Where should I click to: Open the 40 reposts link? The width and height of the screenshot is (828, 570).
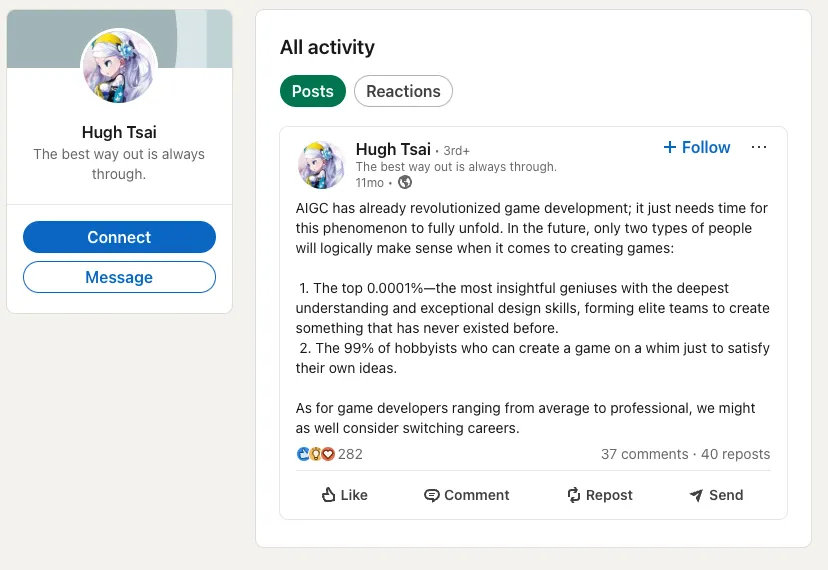point(735,454)
